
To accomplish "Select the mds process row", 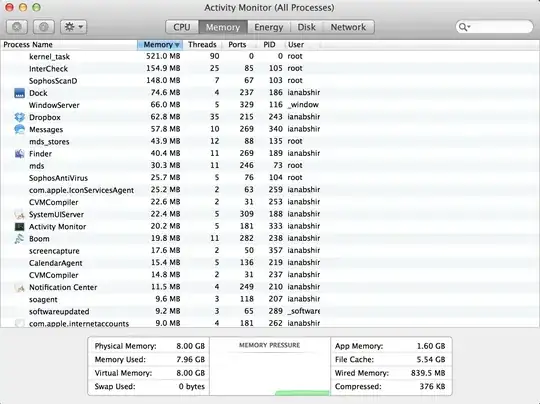I will 270,166.
